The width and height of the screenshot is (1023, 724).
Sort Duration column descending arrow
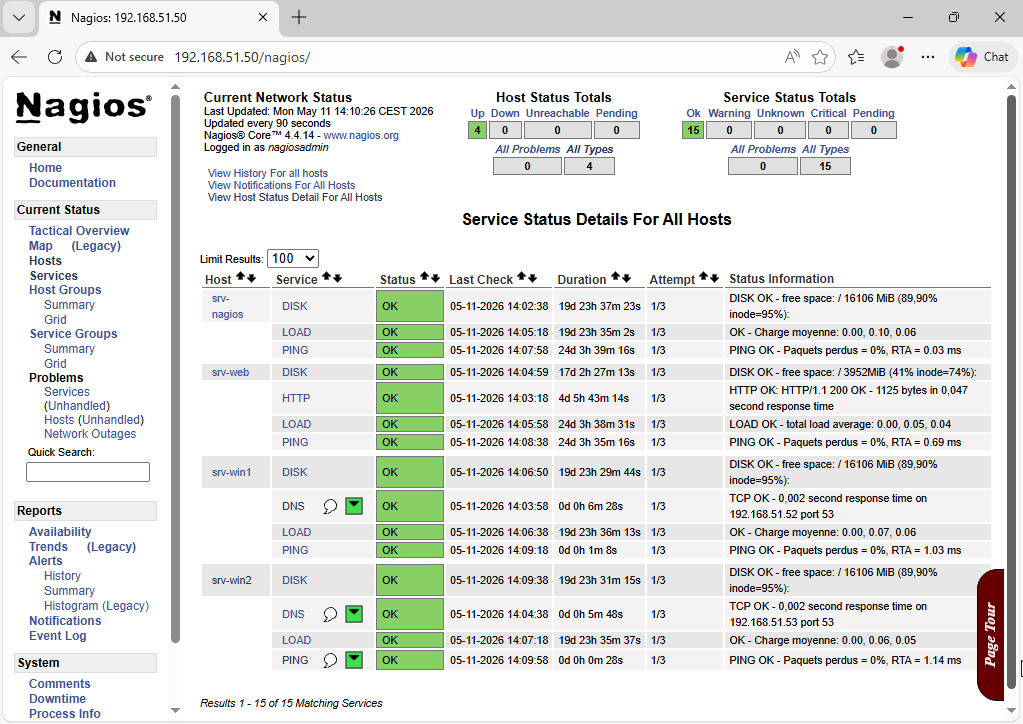[626, 278]
